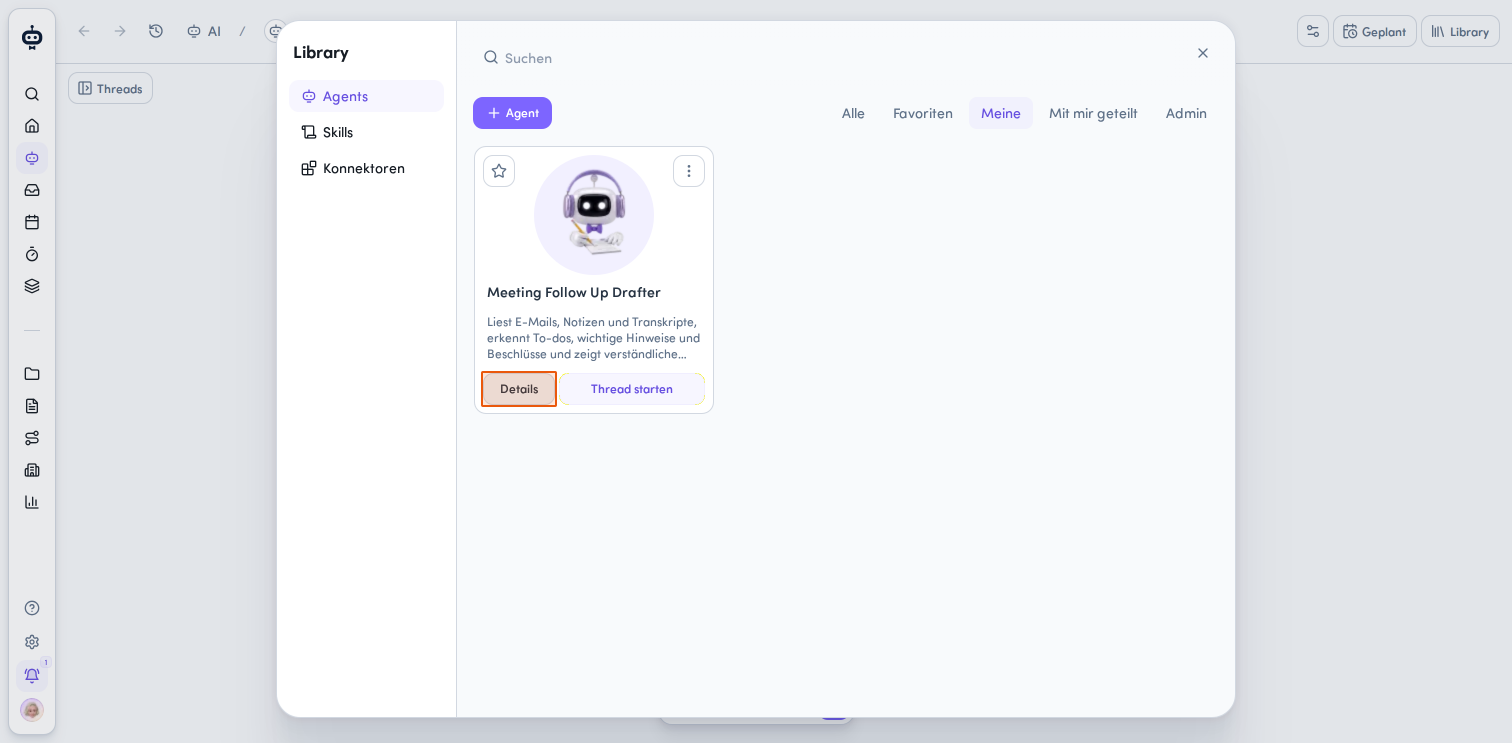Click the agent robot avatar thumbnail
Screen dimensions: 1512x743
594,215
